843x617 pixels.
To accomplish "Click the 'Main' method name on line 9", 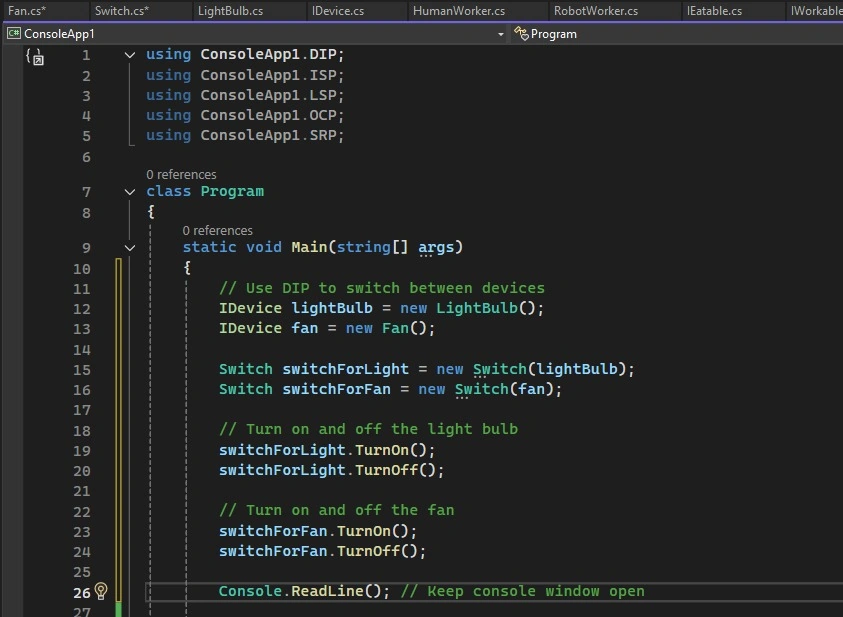I will [x=310, y=247].
